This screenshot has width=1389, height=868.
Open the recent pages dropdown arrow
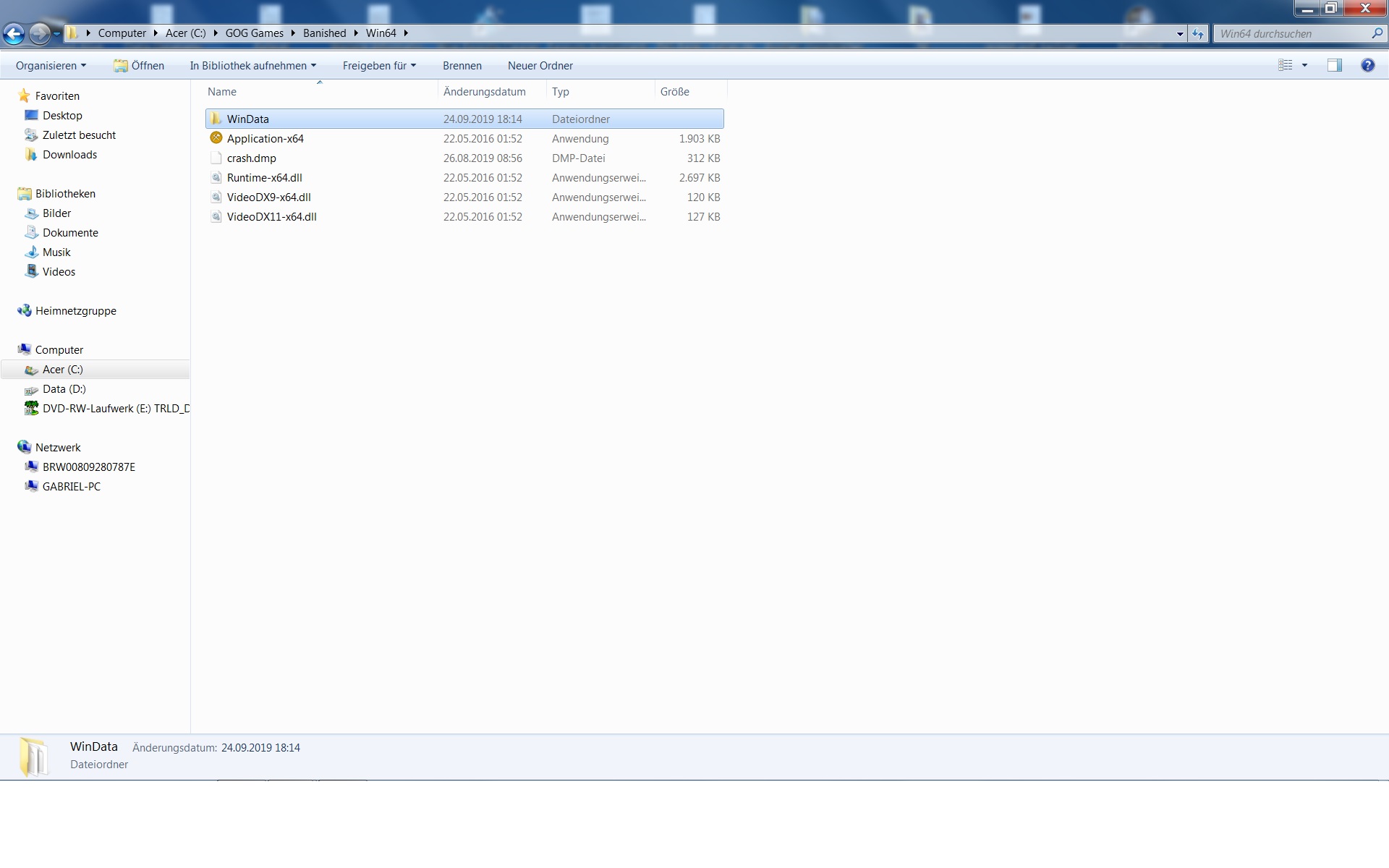[56, 33]
